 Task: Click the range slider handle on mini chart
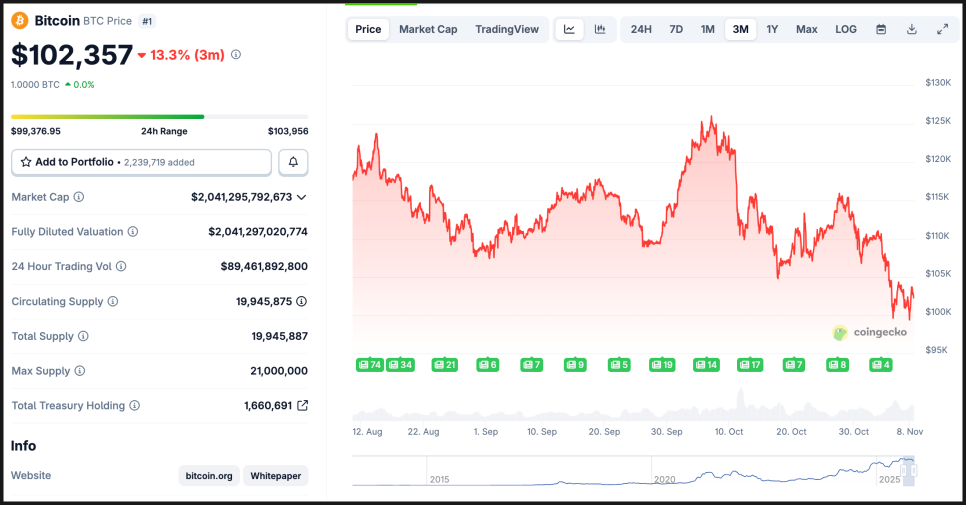[x=908, y=469]
